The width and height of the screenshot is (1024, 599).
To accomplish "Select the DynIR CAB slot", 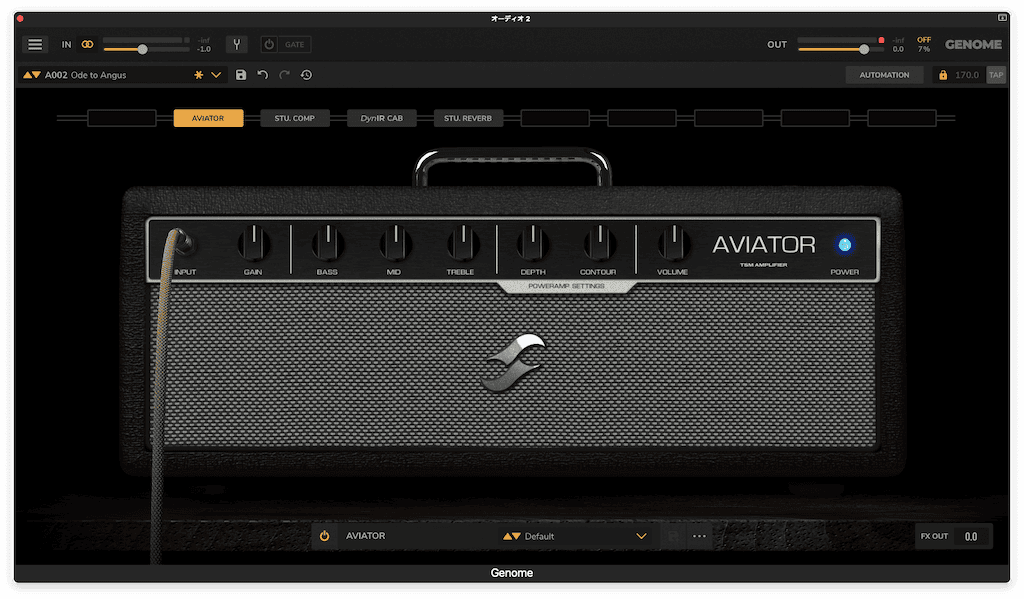I will (x=382, y=118).
